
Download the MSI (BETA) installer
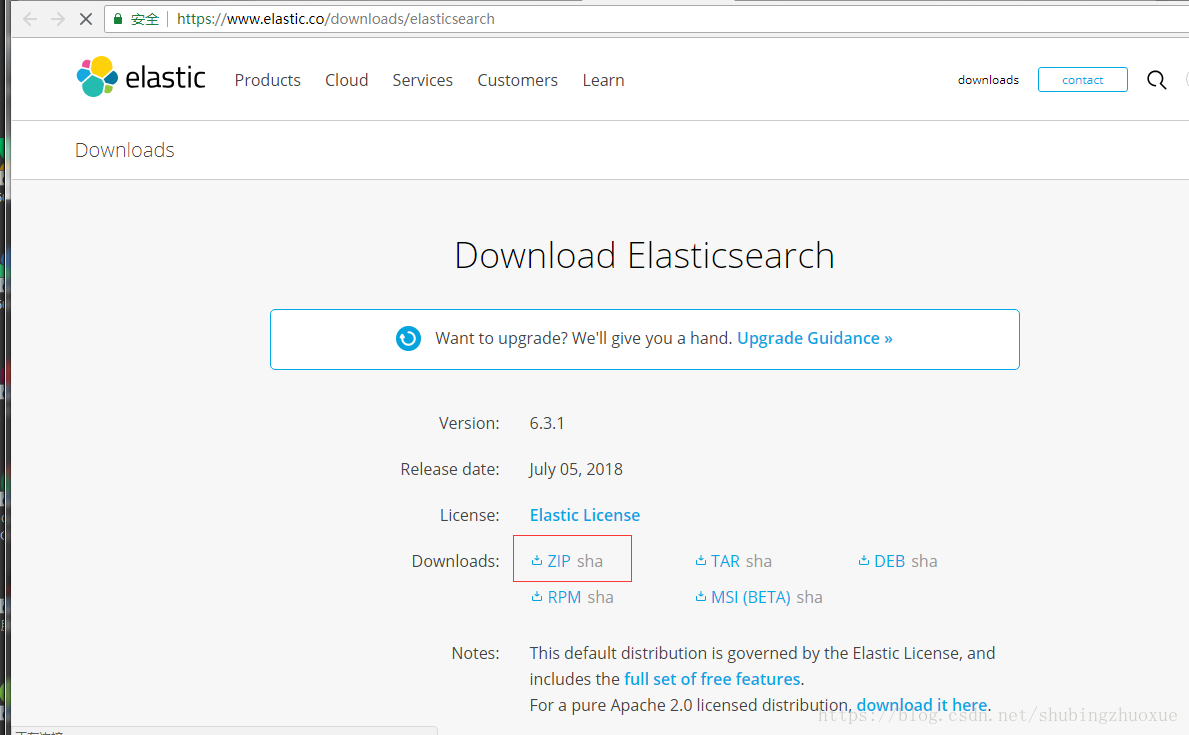[x=749, y=597]
